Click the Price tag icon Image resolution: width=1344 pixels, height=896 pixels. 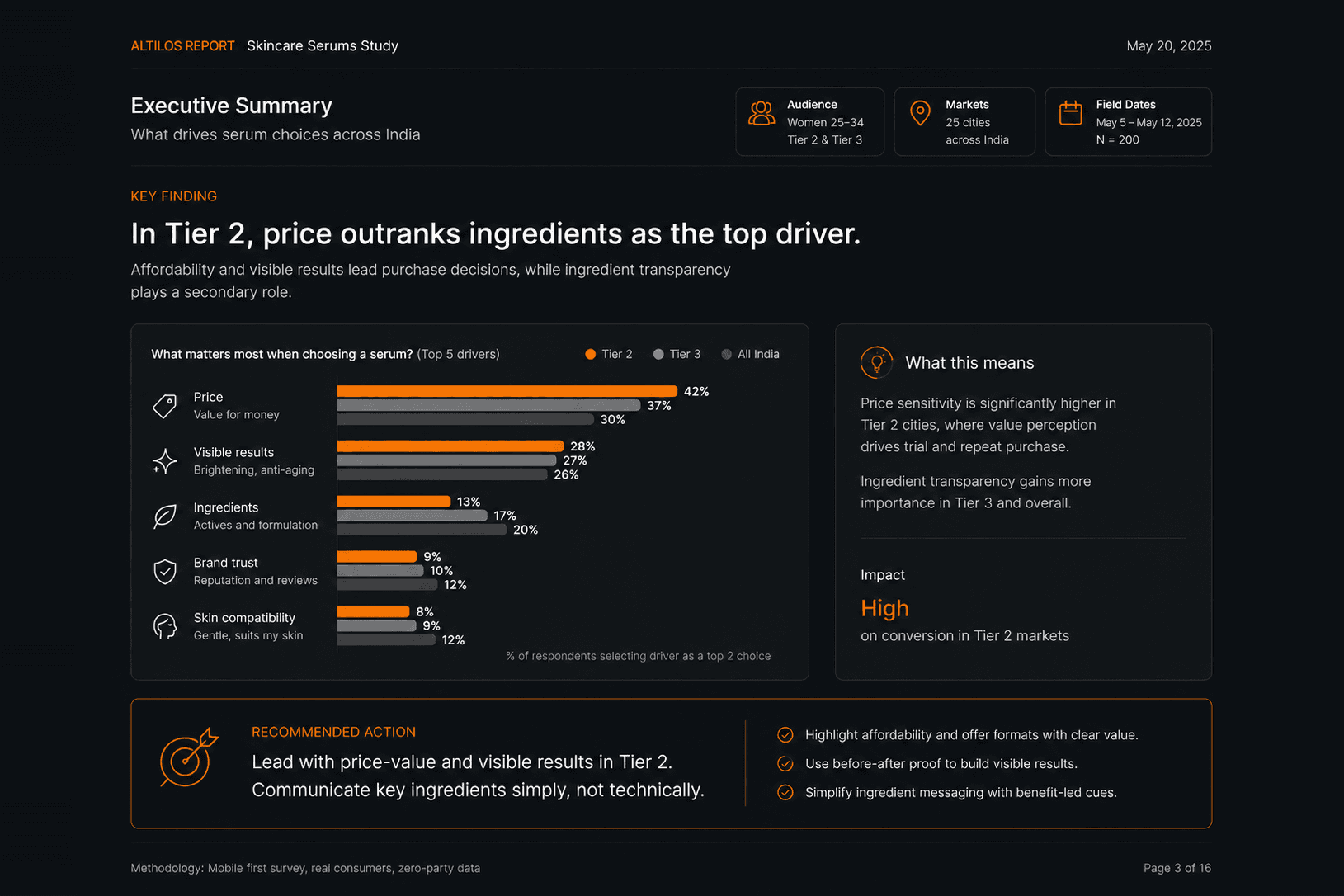165,406
